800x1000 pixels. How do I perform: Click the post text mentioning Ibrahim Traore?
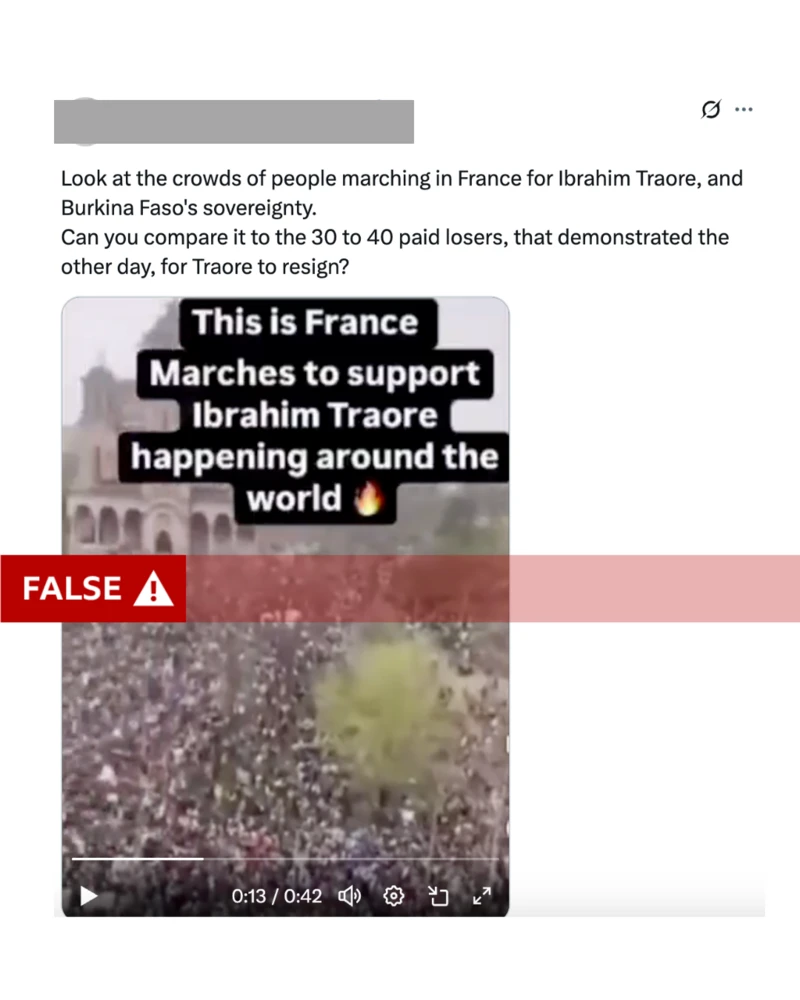click(402, 193)
